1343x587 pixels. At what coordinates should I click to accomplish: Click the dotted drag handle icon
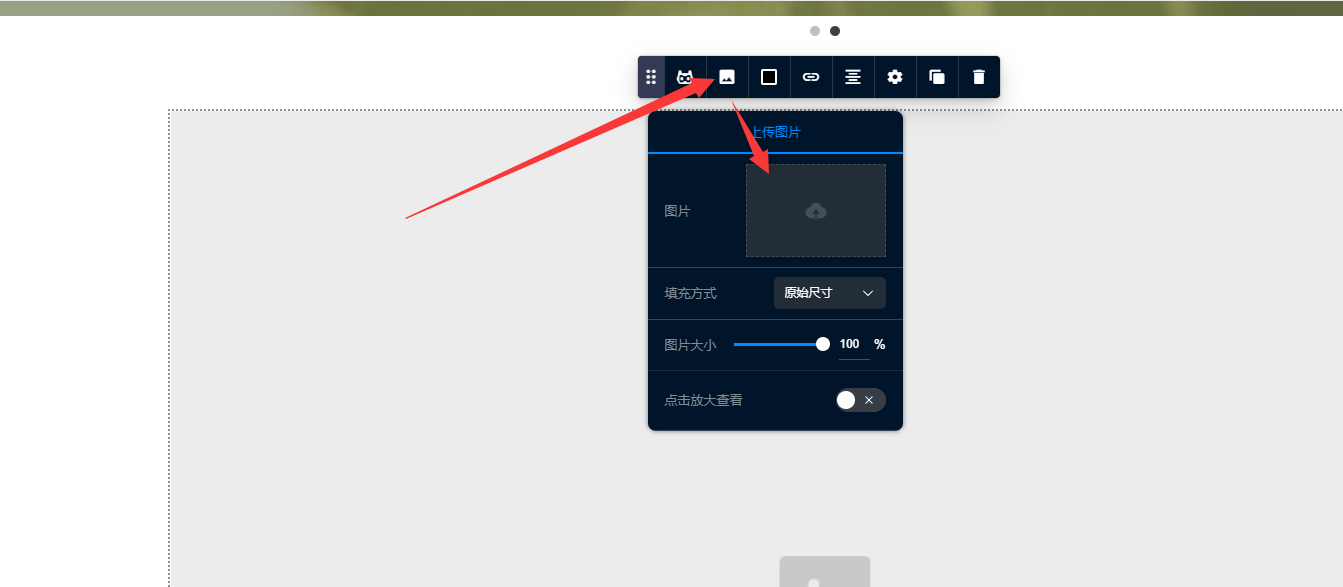click(x=651, y=77)
